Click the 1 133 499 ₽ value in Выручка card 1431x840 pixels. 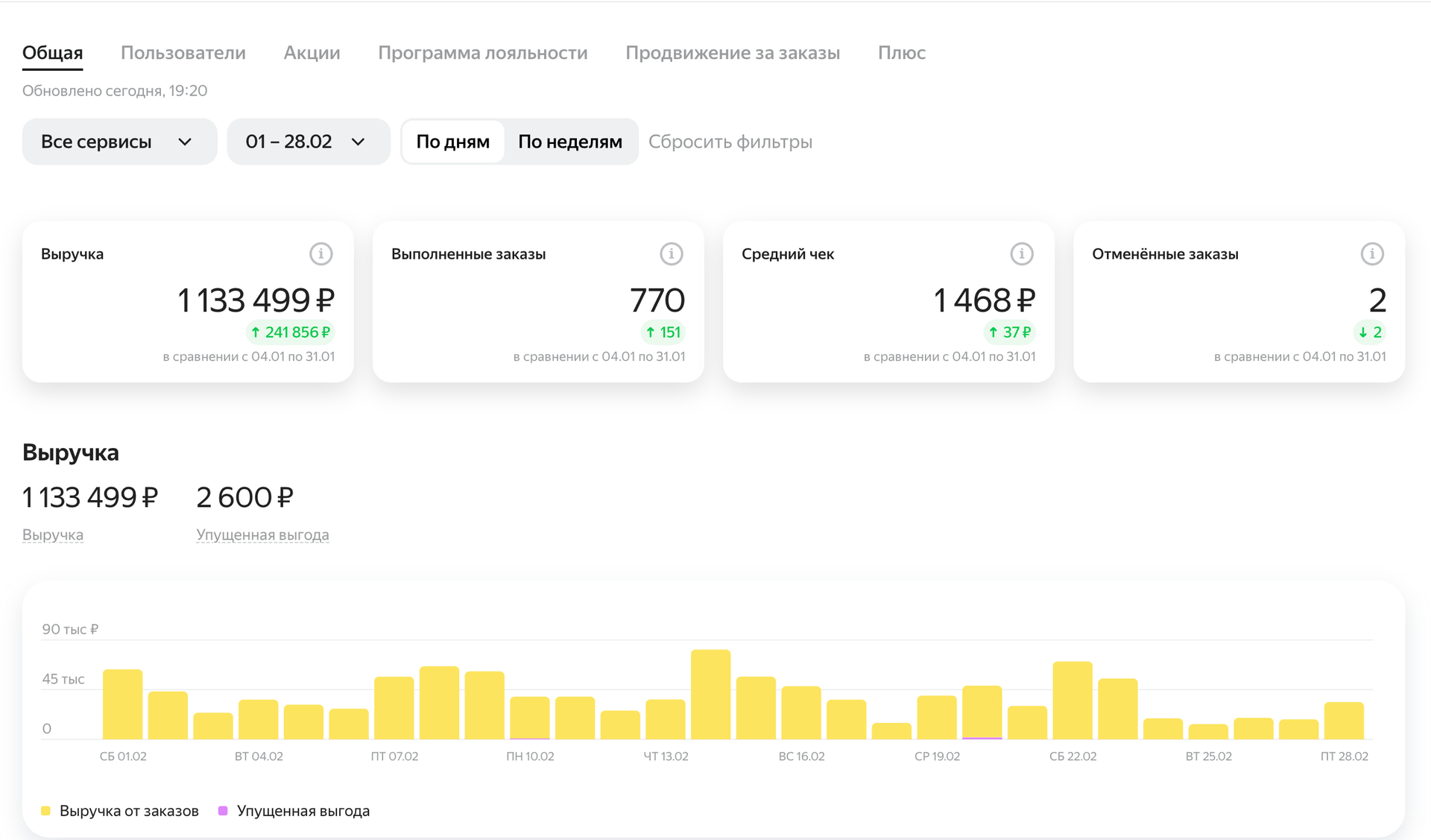(x=256, y=300)
